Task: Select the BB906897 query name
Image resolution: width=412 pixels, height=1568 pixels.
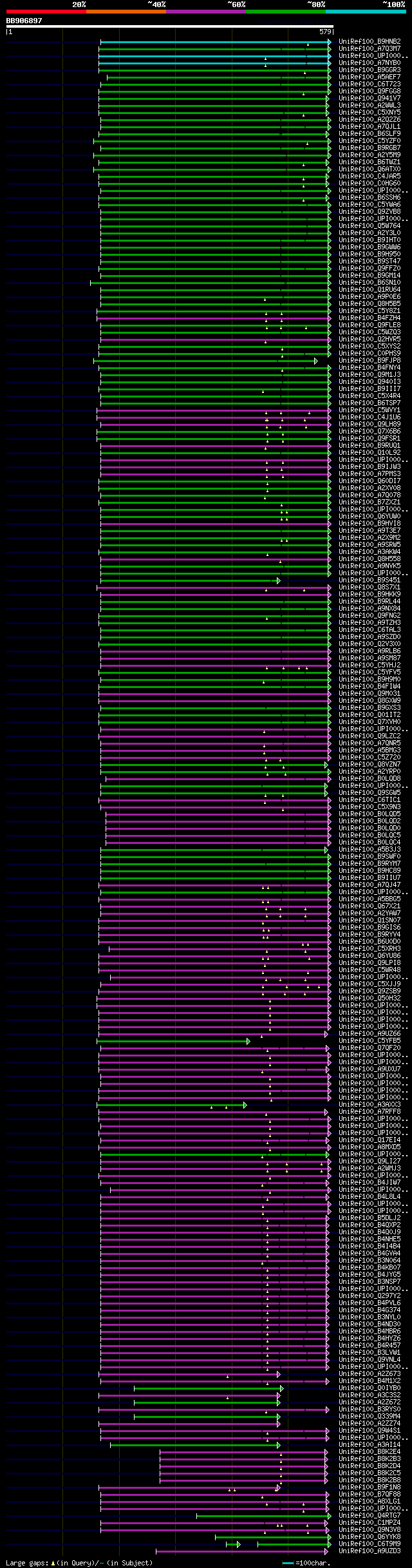Action: (x=24, y=21)
